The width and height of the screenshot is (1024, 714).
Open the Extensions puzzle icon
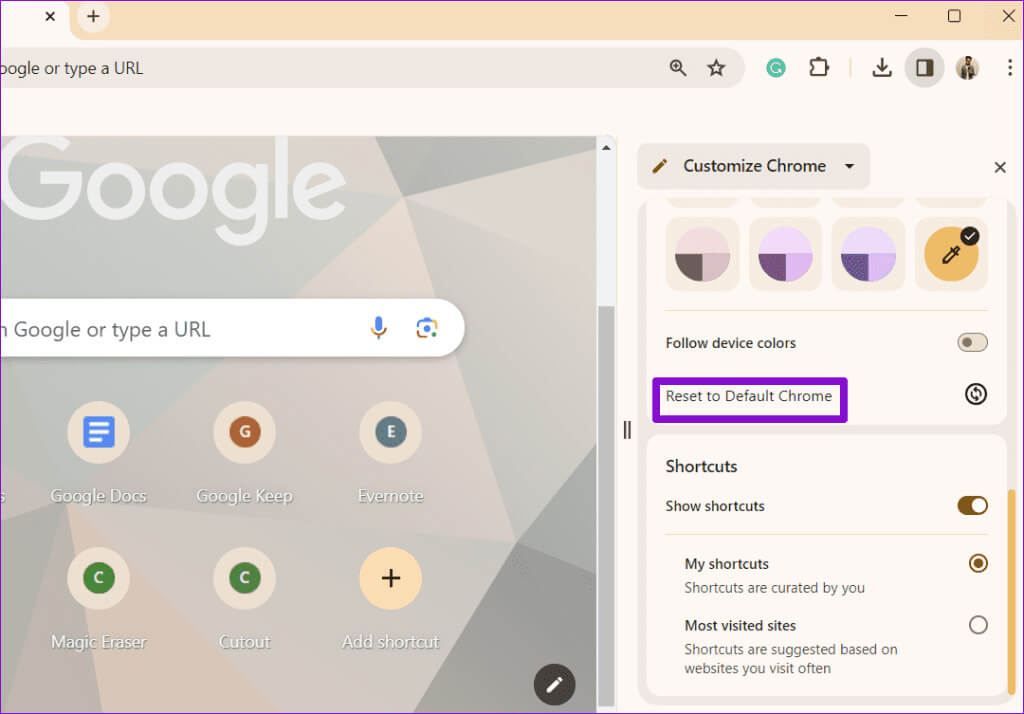point(818,67)
